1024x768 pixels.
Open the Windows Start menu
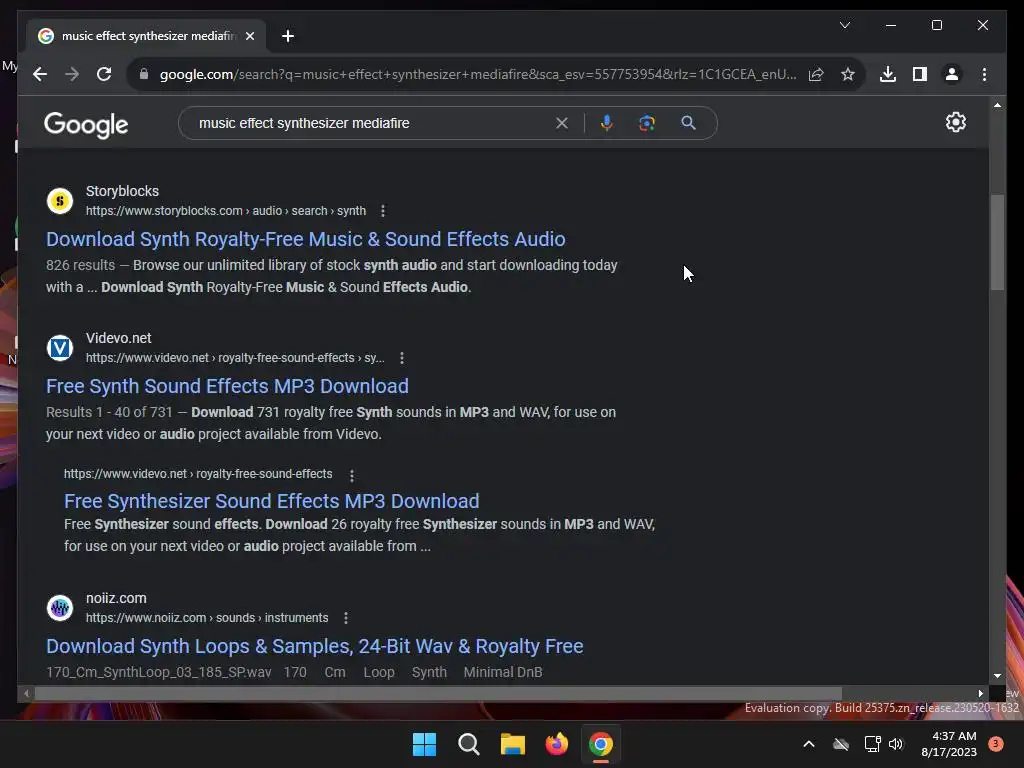424,744
